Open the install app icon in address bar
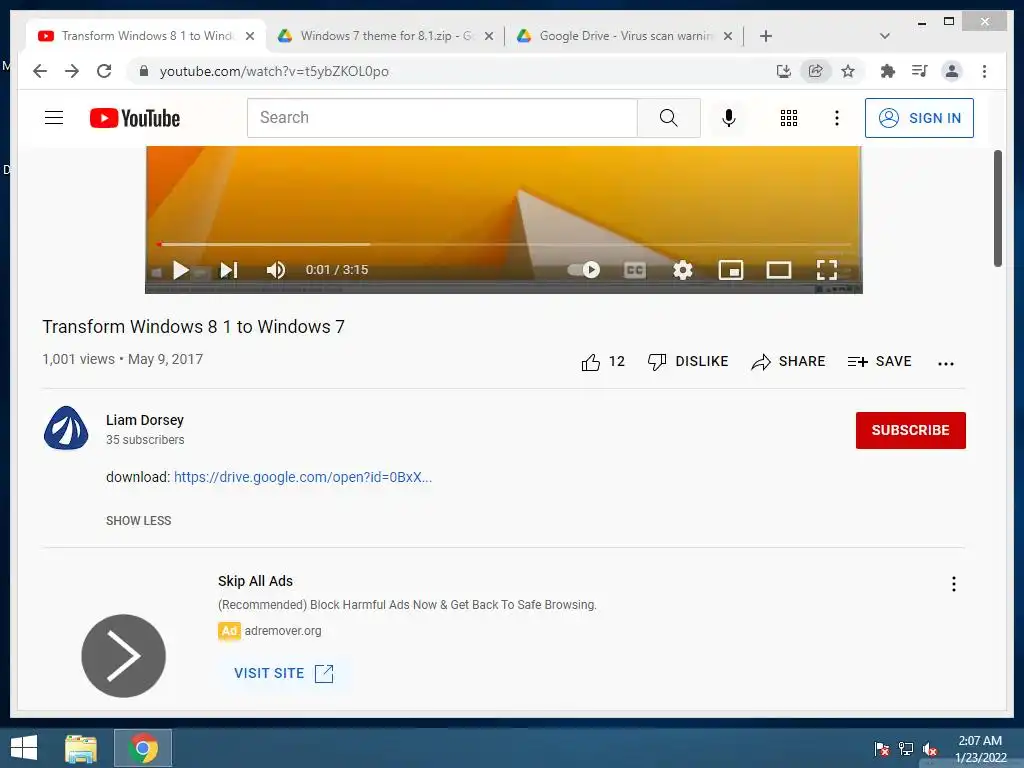 pyautogui.click(x=784, y=71)
